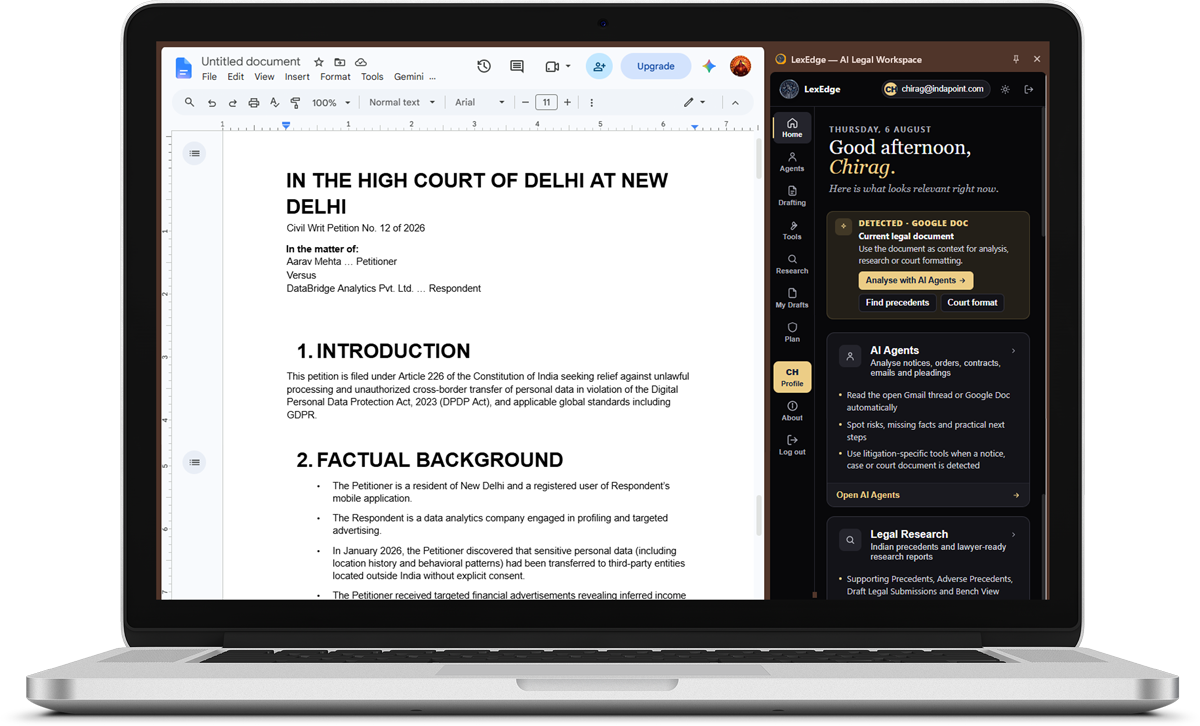Image resolution: width=1200 pixels, height=726 pixels.
Task: Click the left indent marker on ruler
Action: click(x=286, y=126)
